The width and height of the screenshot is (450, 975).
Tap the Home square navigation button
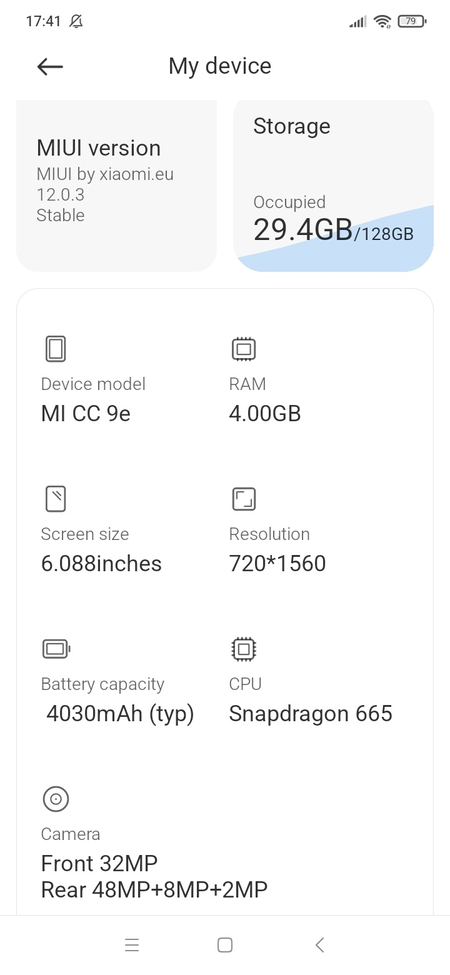coord(225,945)
